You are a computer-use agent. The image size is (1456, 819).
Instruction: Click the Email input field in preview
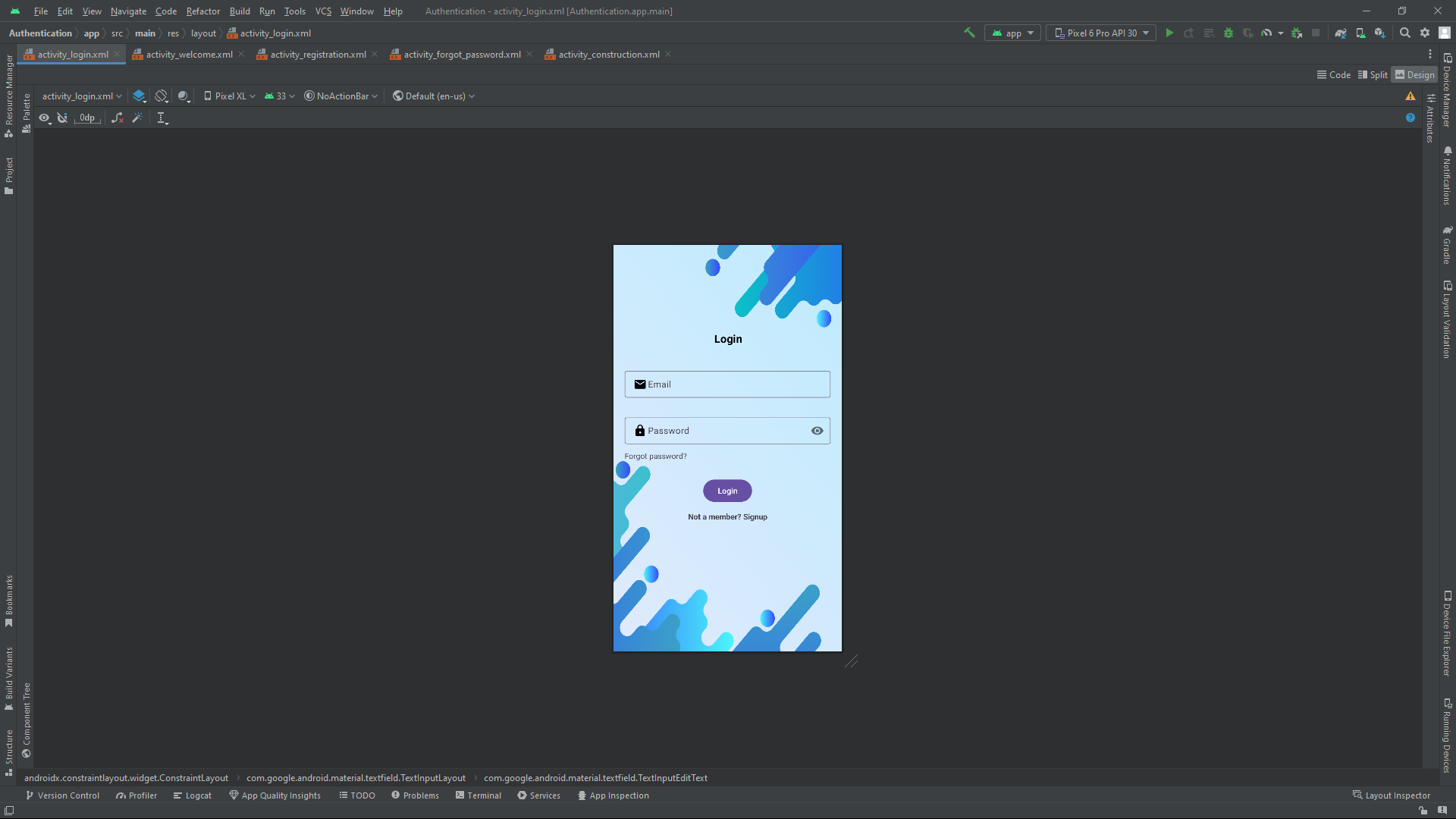727,384
